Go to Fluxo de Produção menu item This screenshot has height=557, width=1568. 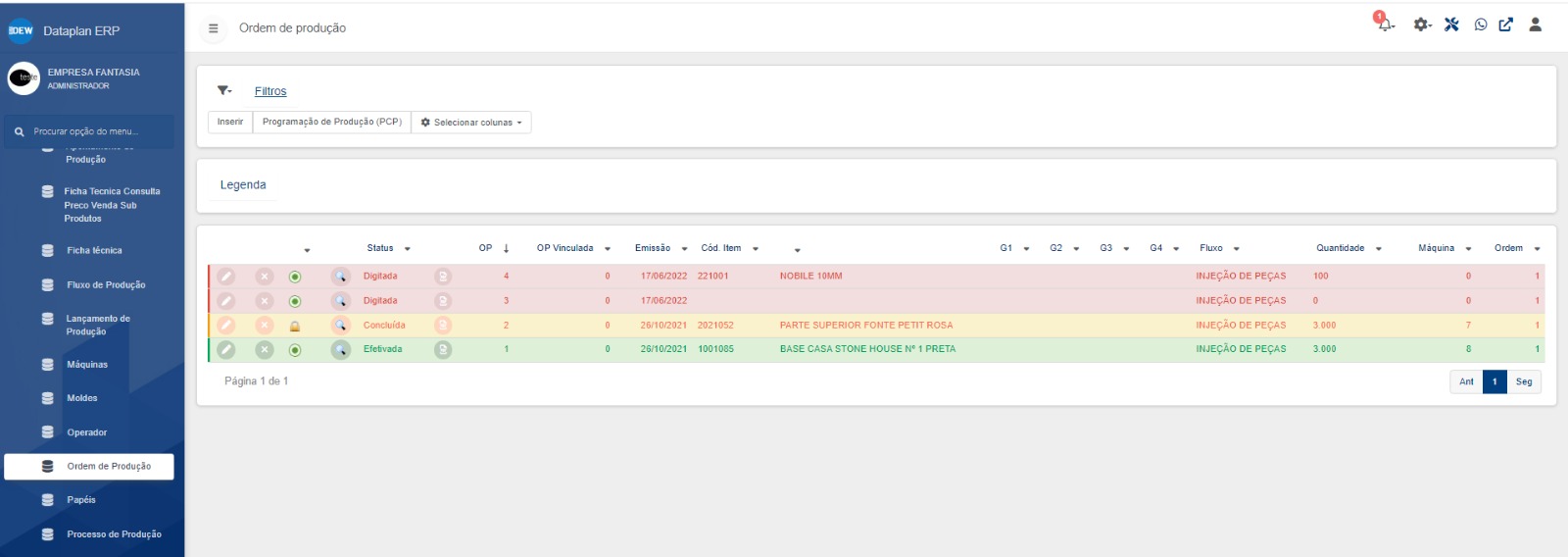pyautogui.click(x=106, y=285)
